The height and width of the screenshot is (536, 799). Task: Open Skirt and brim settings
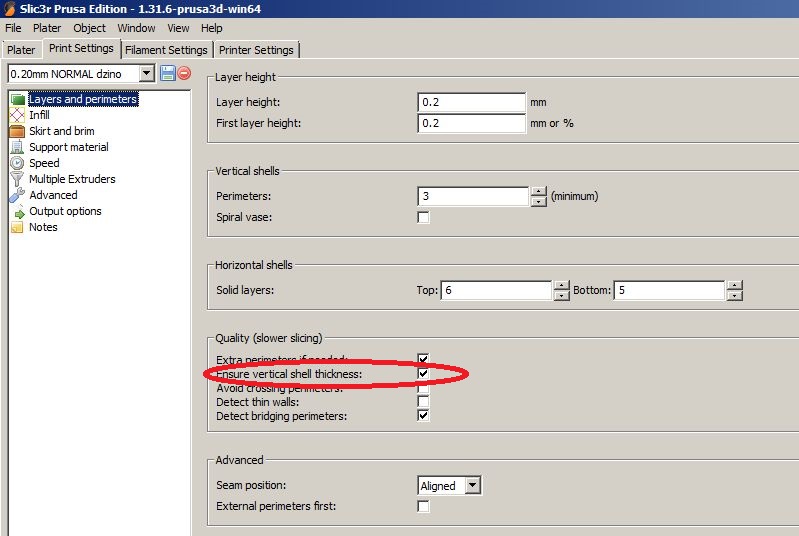click(61, 131)
